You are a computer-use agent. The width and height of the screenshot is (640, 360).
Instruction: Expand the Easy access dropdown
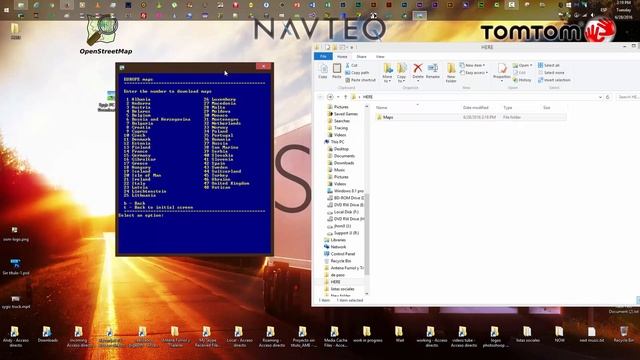[x=474, y=73]
